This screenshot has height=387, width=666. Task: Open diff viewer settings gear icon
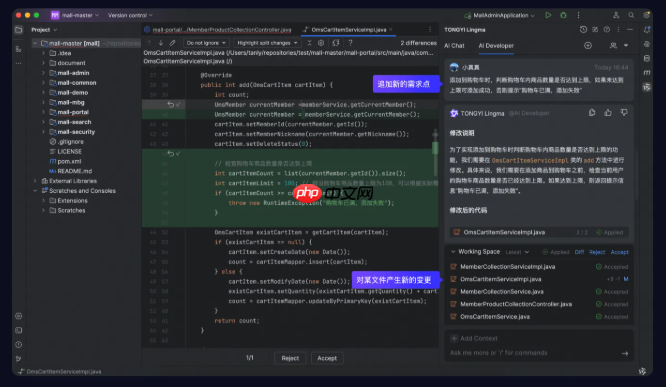[321, 43]
